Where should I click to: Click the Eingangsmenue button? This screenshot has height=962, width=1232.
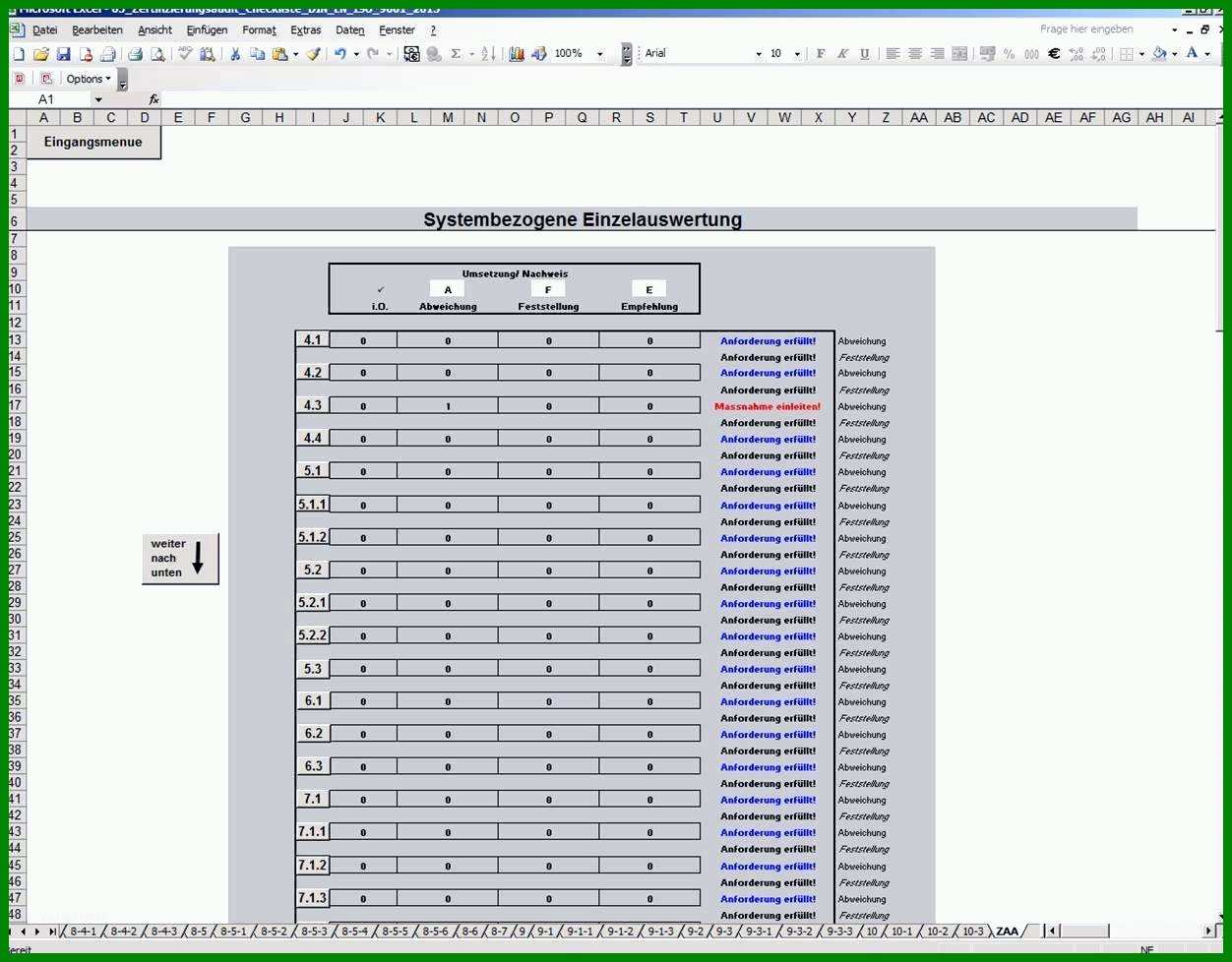click(x=93, y=143)
